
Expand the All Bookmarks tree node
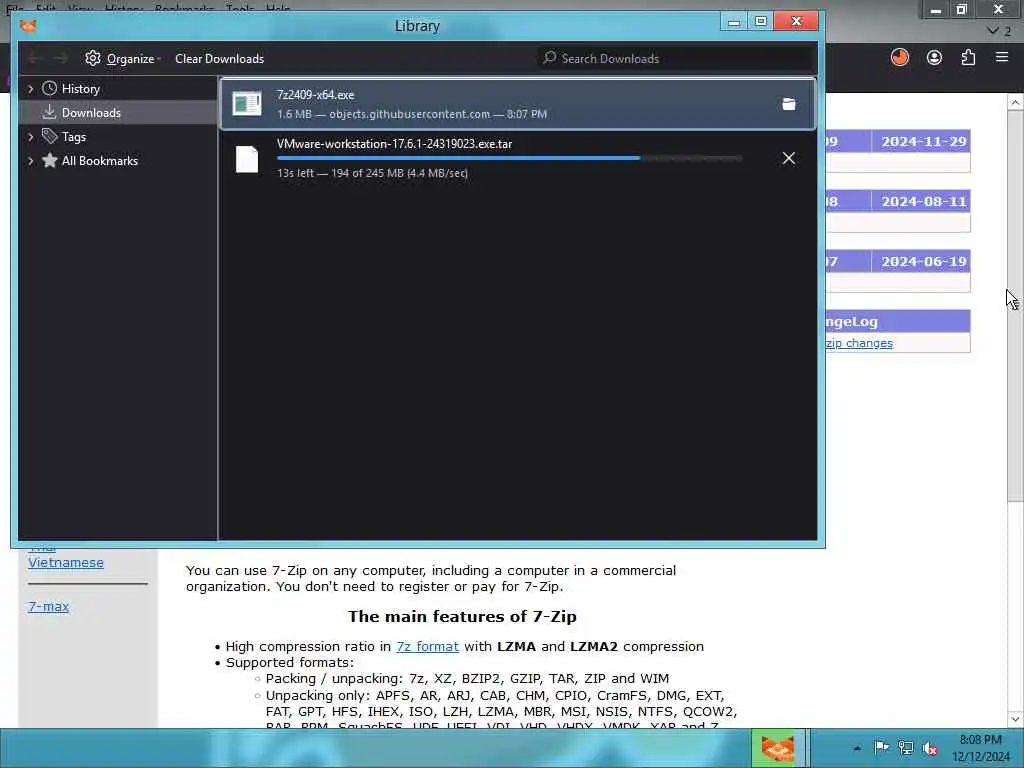click(x=30, y=161)
